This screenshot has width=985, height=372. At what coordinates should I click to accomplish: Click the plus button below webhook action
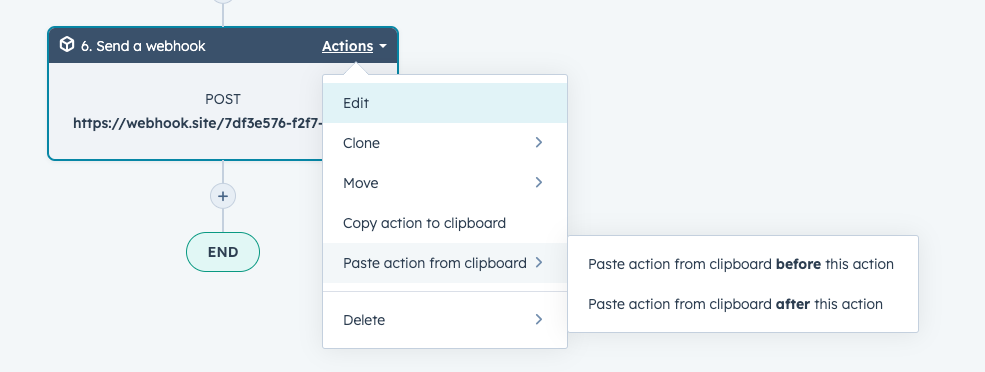[x=222, y=196]
